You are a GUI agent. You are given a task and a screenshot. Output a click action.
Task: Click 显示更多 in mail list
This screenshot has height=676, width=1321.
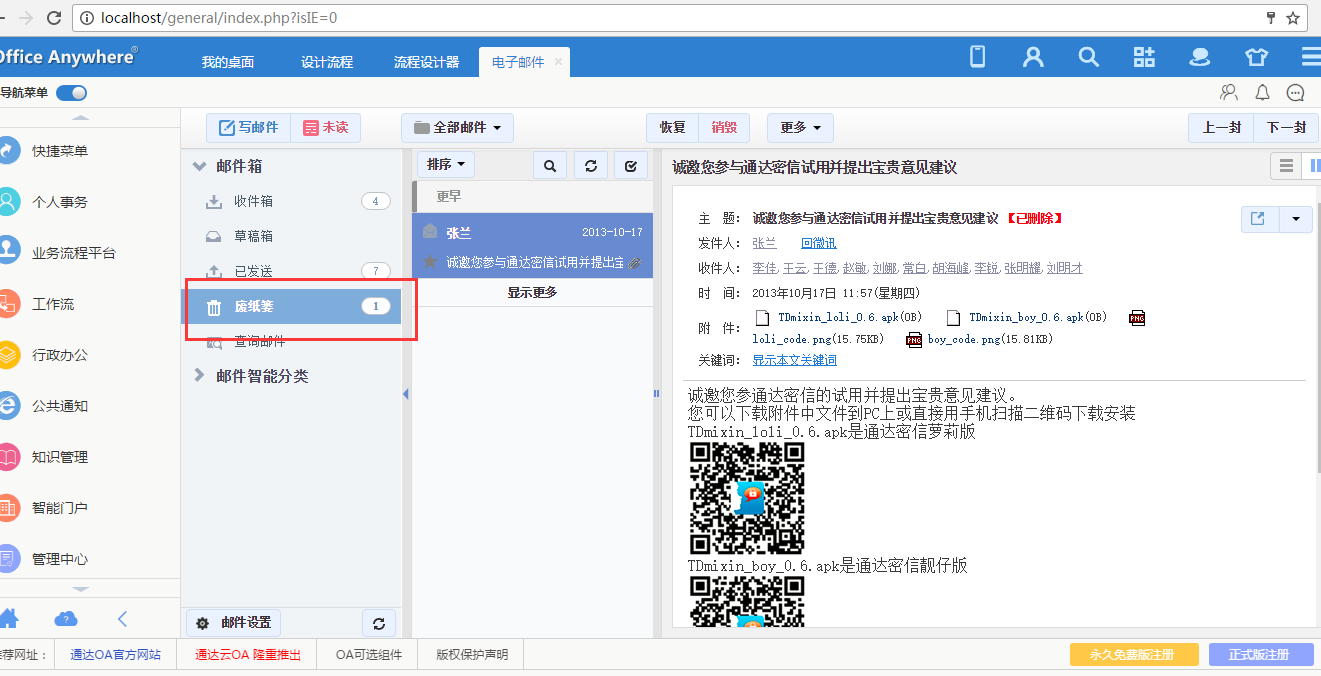point(532,292)
